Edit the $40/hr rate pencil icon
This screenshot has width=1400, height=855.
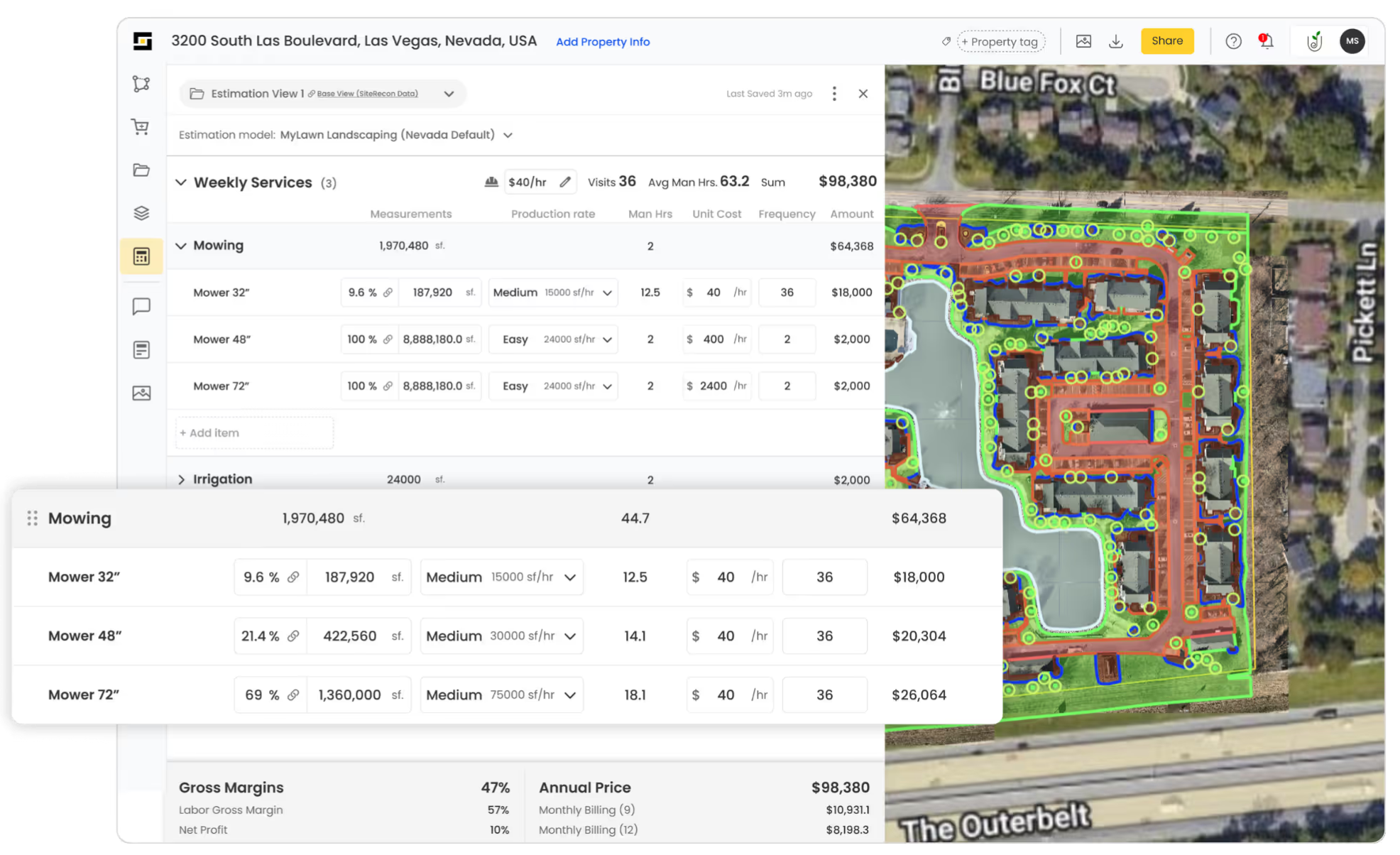[x=565, y=183]
